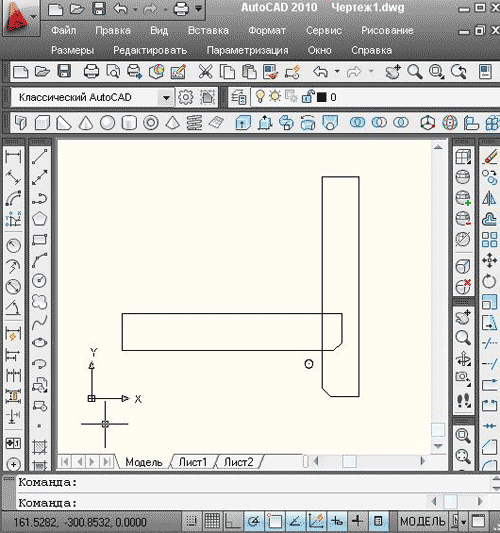Image resolution: width=500 pixels, height=533 pixels.
Task: Click the Workspace Settings gear icon
Action: [186, 98]
